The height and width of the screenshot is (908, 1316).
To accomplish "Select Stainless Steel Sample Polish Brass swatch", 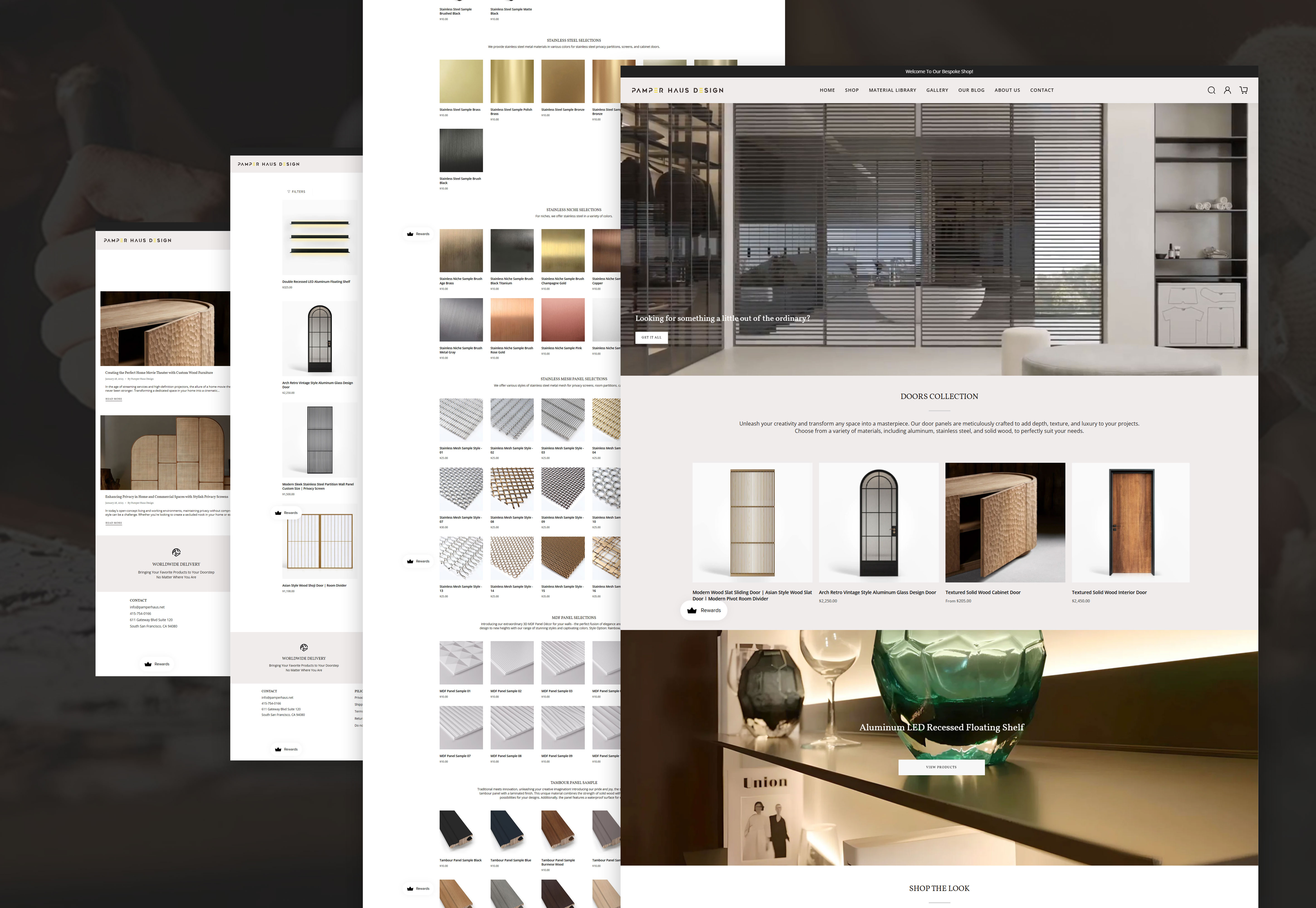I will click(x=512, y=81).
